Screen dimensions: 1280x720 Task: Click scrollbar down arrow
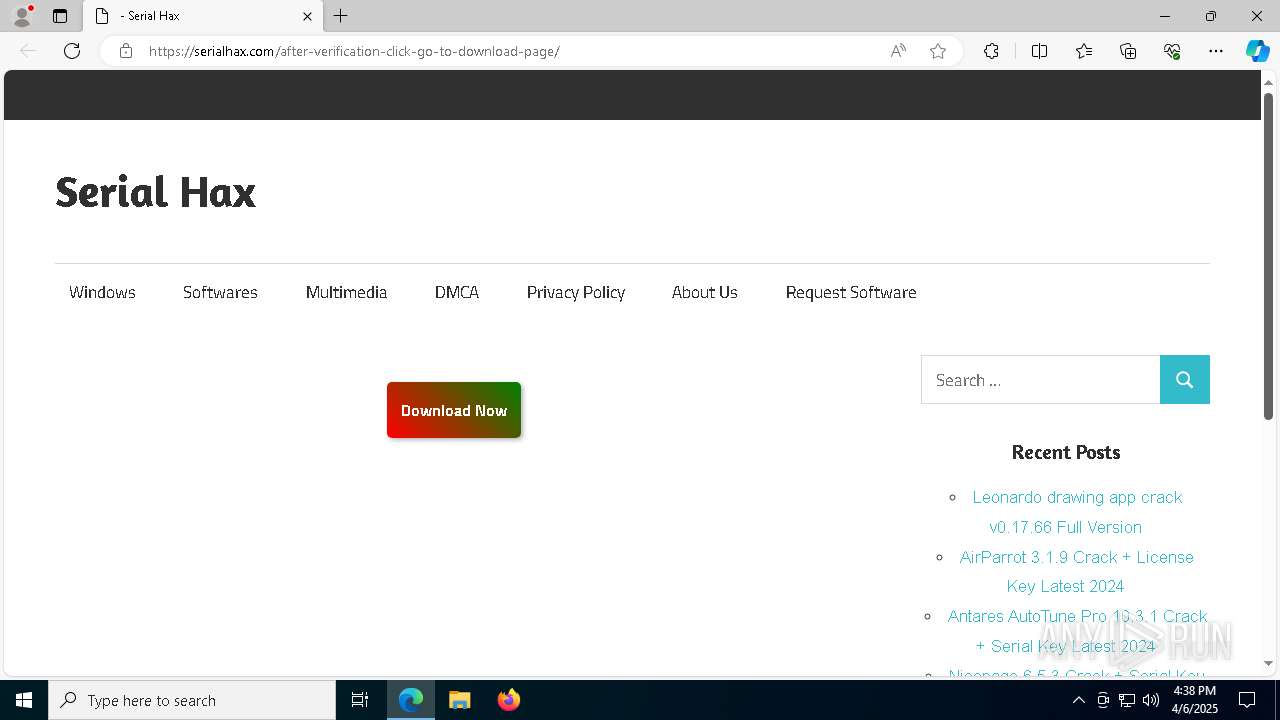tap(1268, 663)
